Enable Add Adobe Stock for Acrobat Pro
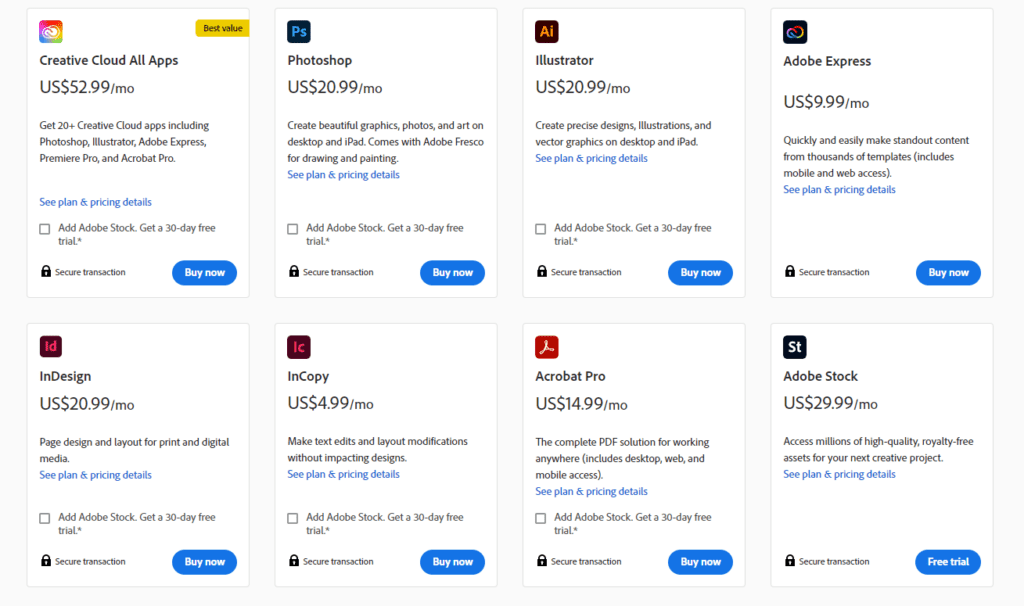Screen dimensions: 1024x606 (x=541, y=518)
